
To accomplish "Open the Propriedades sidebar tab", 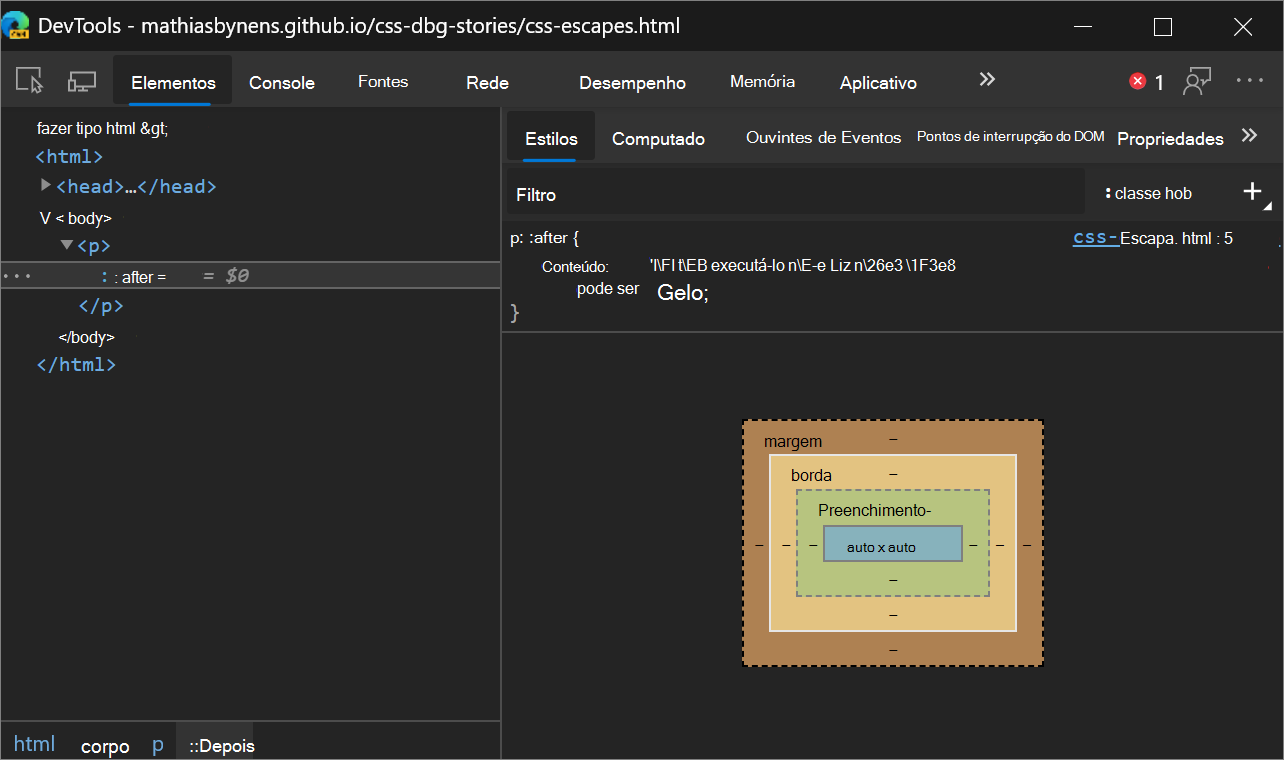I will (1170, 139).
